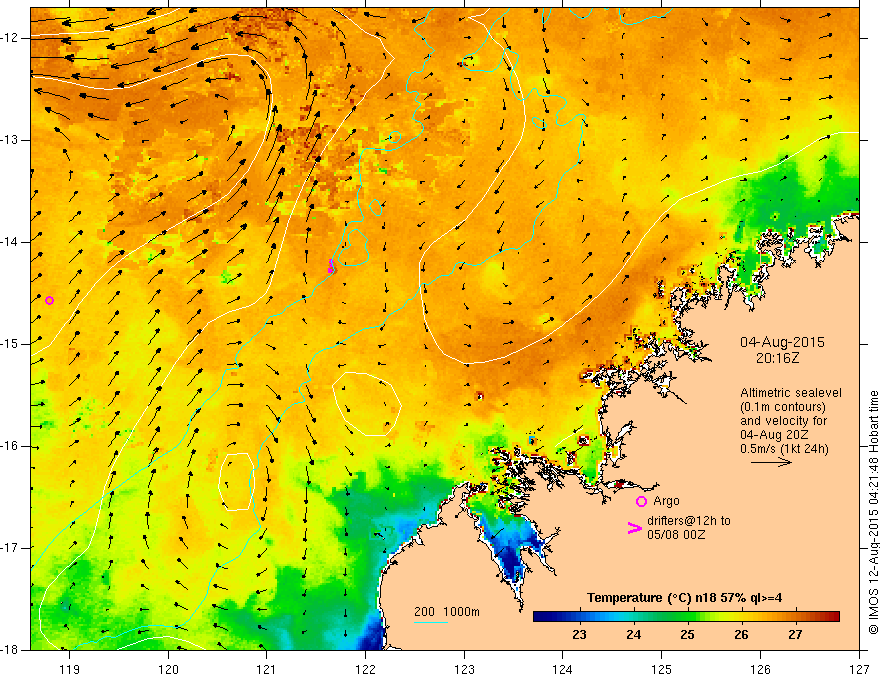The width and height of the screenshot is (880, 680).
Task: Click the '20:16Z' time label
Action: (777, 357)
